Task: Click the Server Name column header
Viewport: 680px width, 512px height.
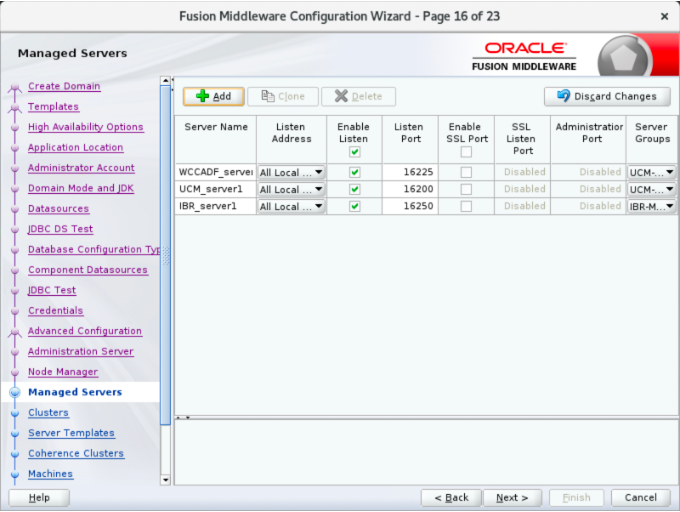Action: (x=216, y=139)
